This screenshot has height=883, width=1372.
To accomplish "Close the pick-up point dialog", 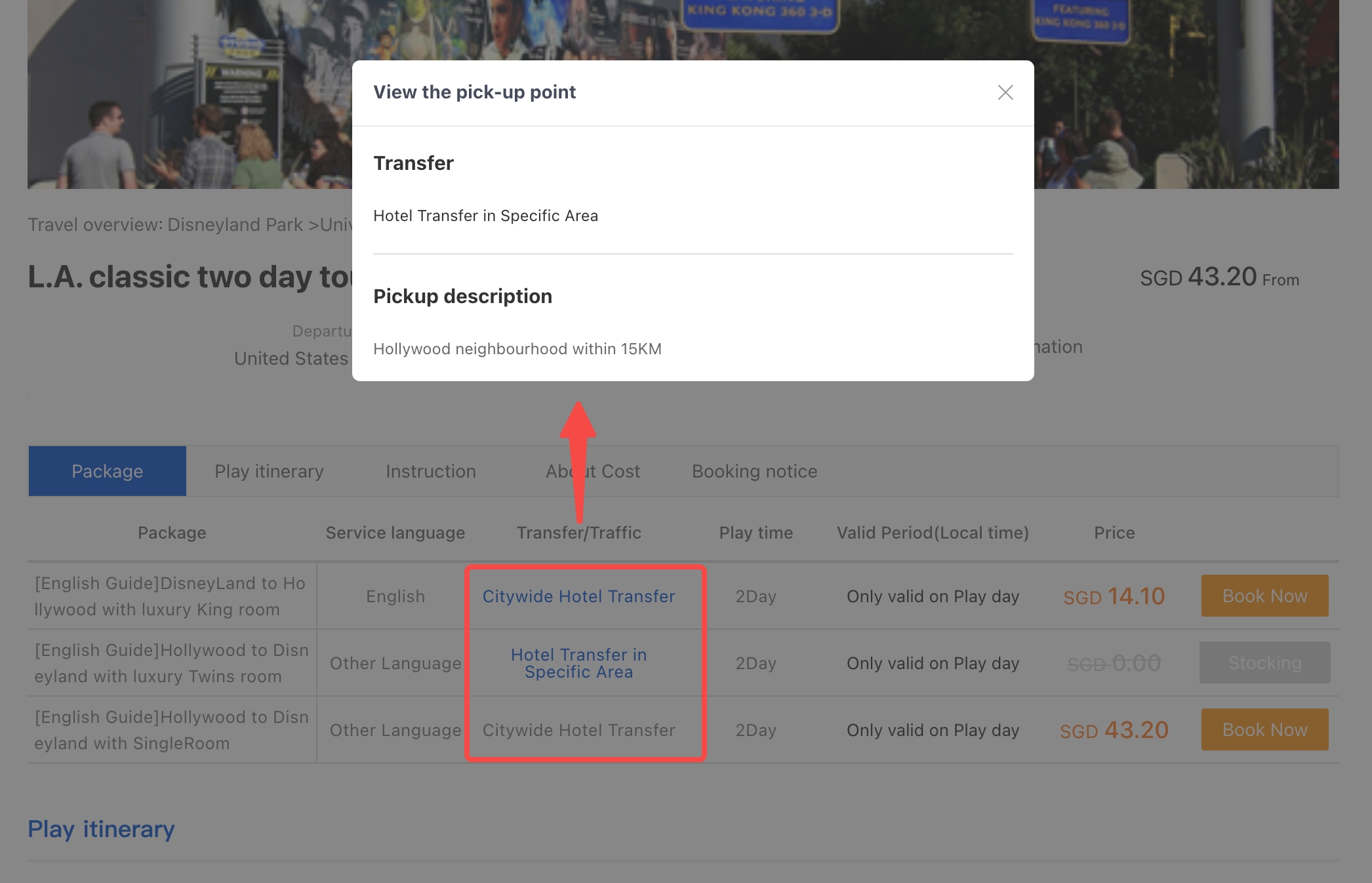I will (x=1005, y=92).
